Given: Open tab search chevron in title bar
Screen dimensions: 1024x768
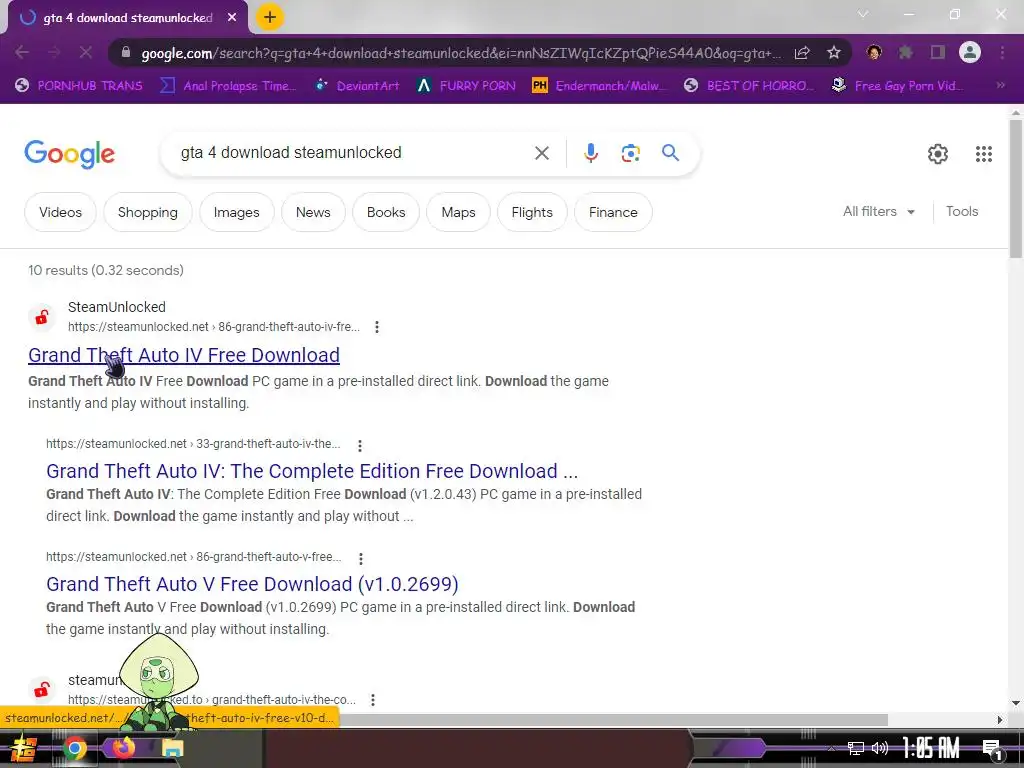Looking at the screenshot, I should [863, 14].
